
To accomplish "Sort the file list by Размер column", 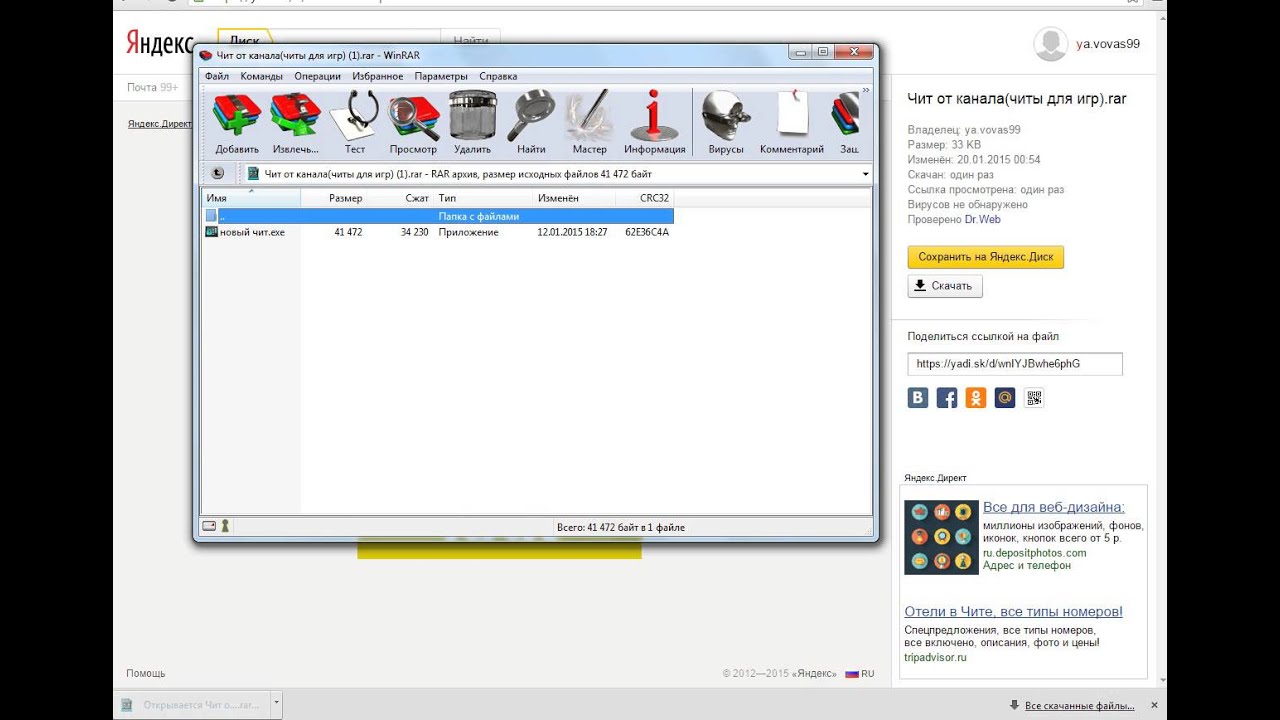I will pos(333,198).
